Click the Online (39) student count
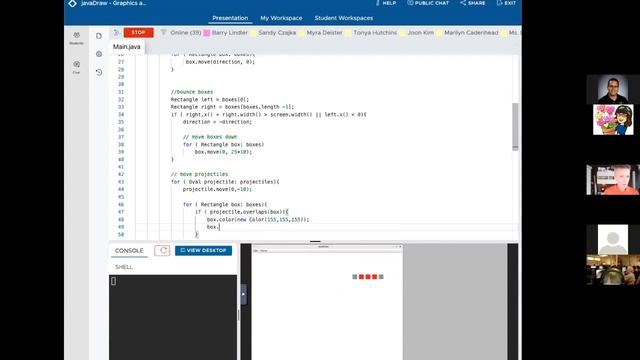The height and width of the screenshot is (360, 640). click(x=186, y=33)
